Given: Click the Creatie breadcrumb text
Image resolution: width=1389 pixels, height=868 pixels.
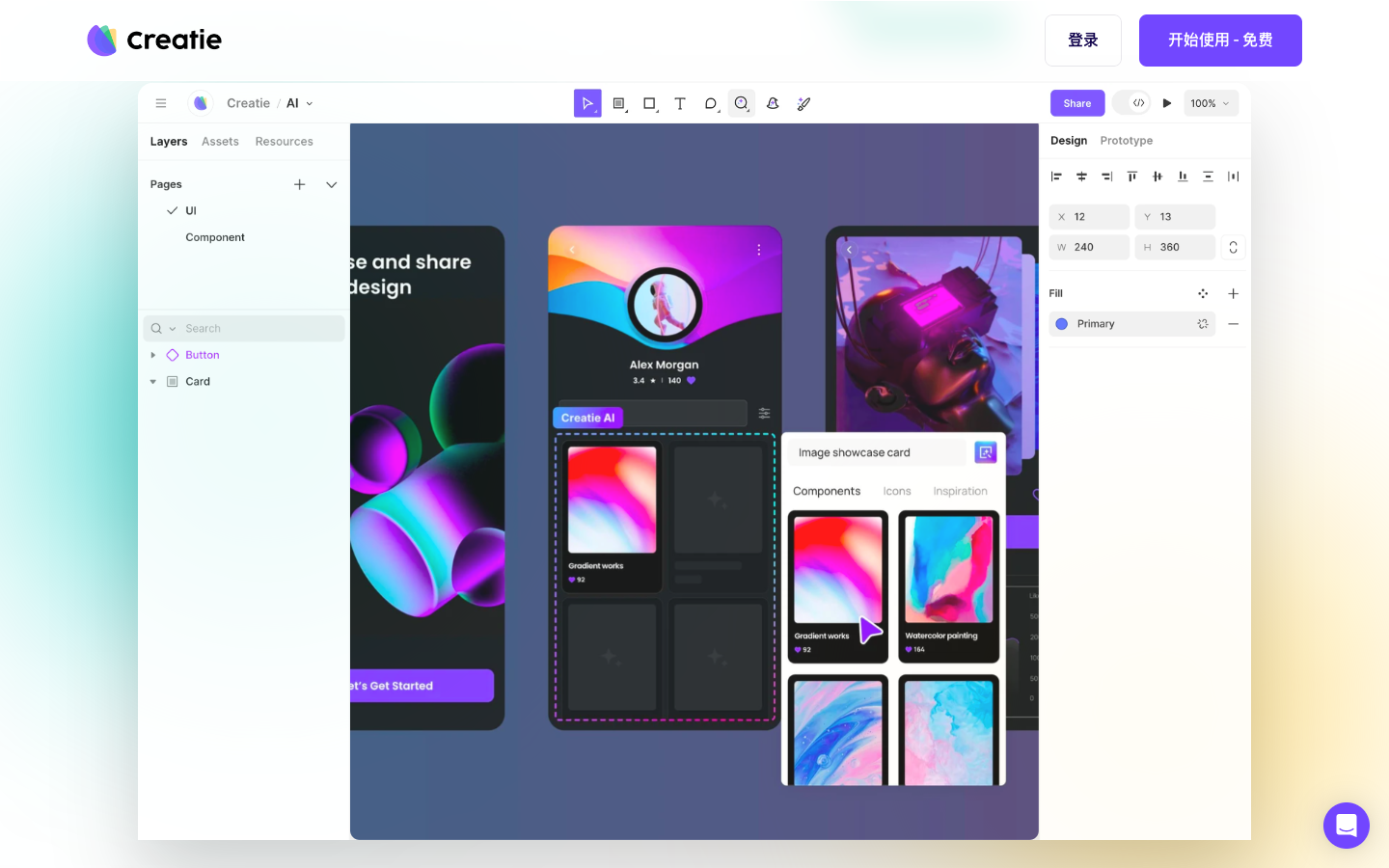Looking at the screenshot, I should 248,103.
